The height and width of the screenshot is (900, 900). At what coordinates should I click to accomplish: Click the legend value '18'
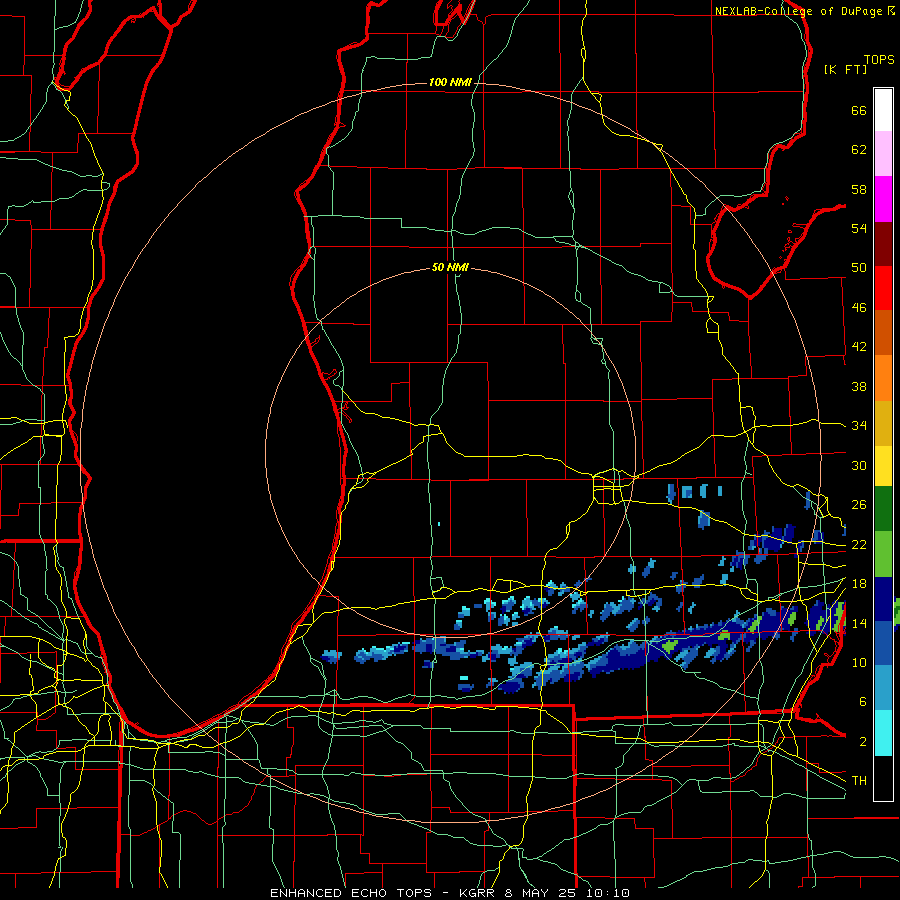click(x=859, y=584)
